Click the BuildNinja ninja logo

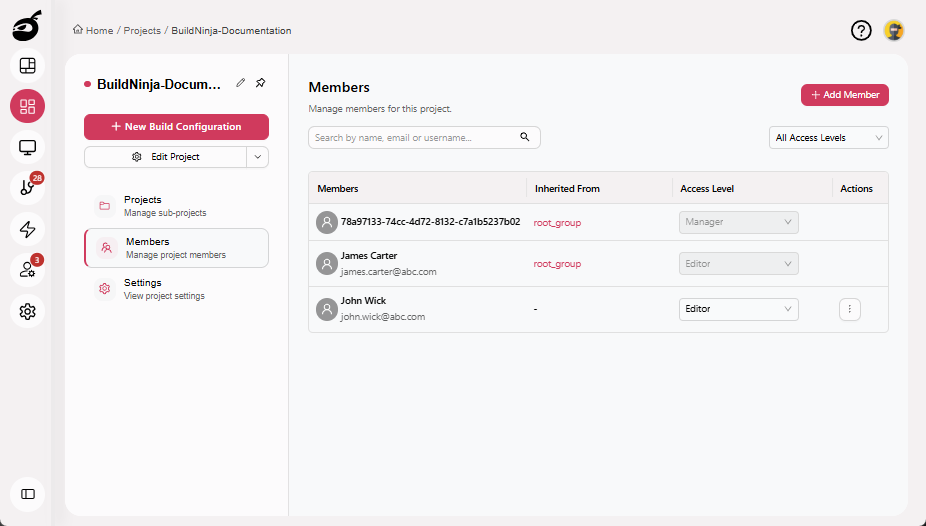[27, 26]
